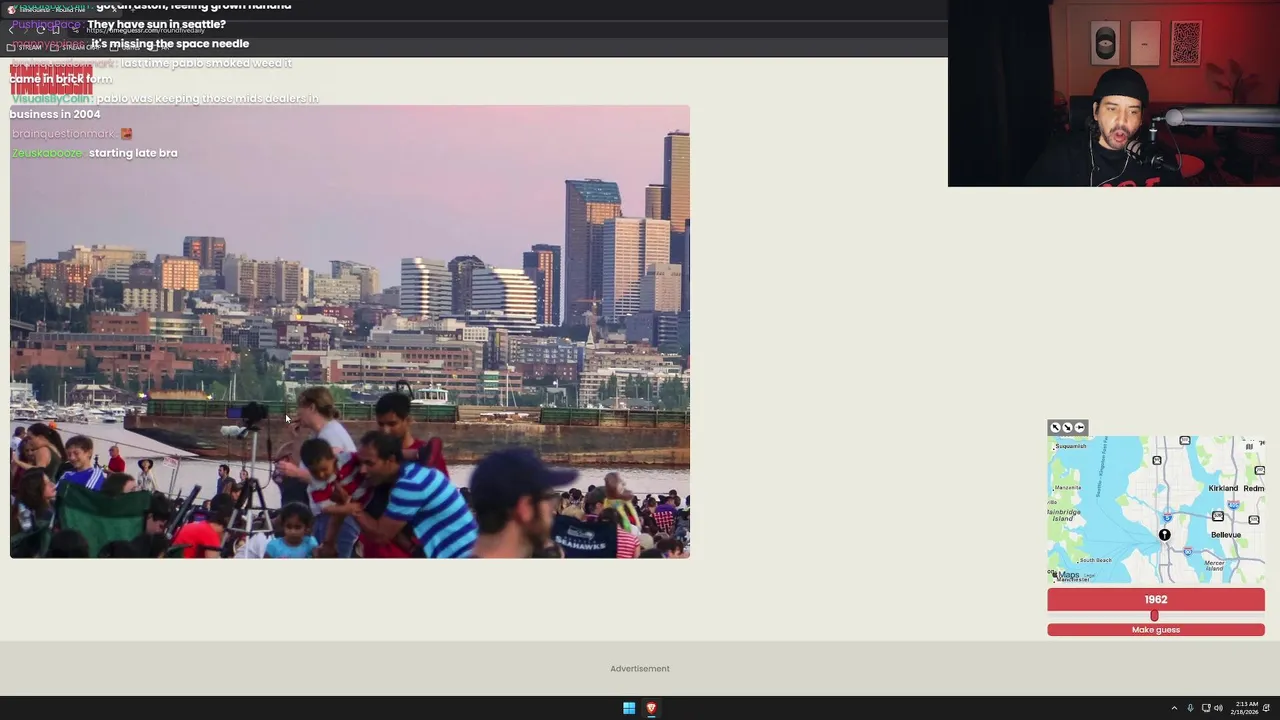1280x720 pixels.
Task: Click the Brave browser taskbar icon
Action: click(x=651, y=708)
